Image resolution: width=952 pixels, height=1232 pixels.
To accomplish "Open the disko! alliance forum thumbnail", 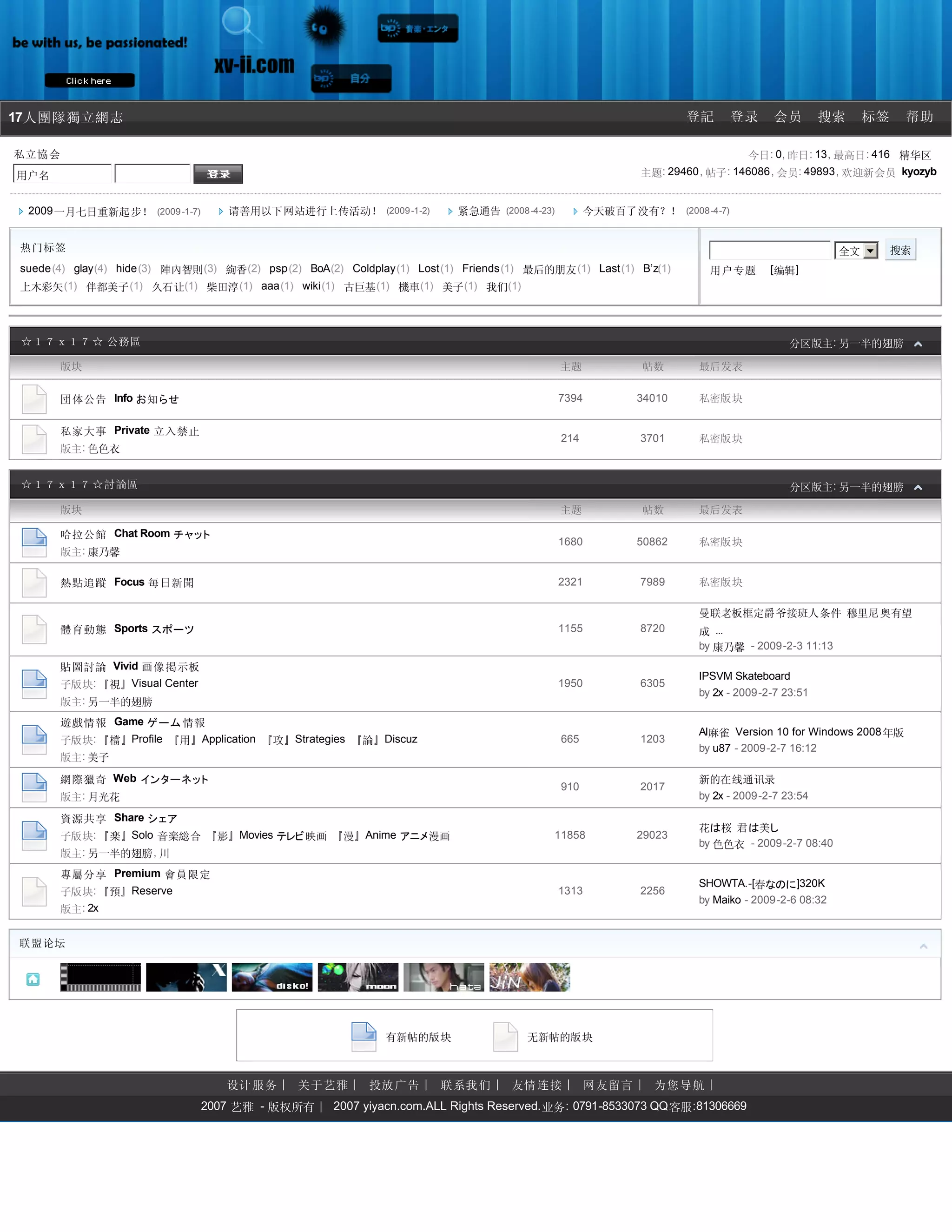I will [272, 977].
